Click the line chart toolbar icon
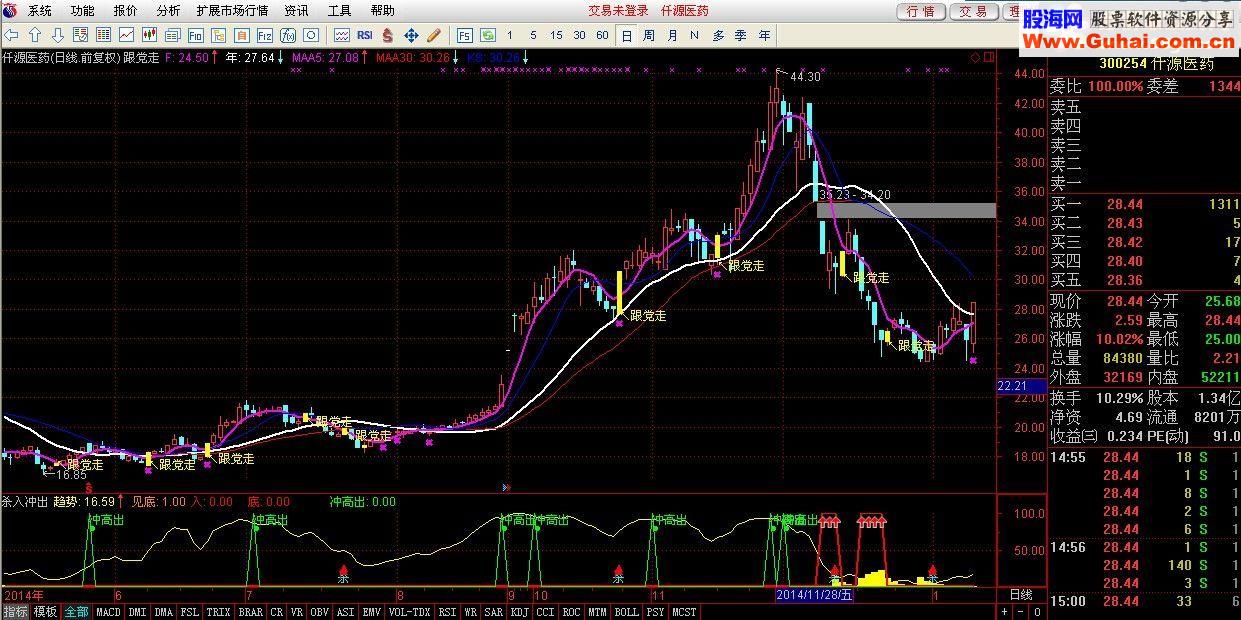1241x620 pixels. click(x=127, y=35)
